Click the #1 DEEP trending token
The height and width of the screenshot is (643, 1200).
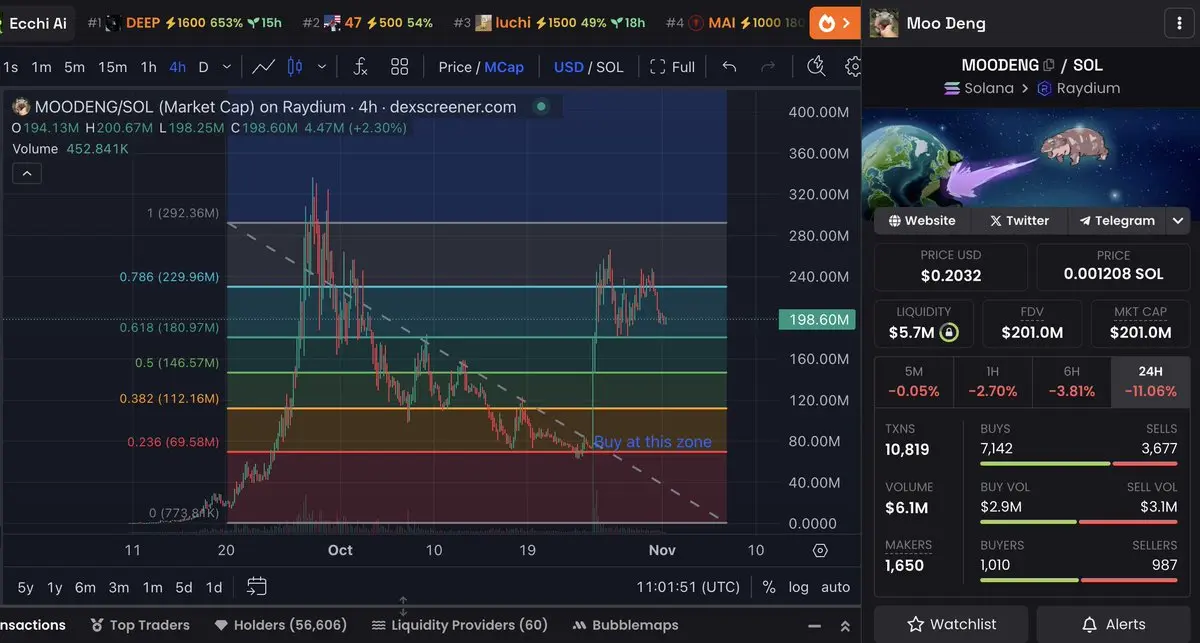pos(184,22)
